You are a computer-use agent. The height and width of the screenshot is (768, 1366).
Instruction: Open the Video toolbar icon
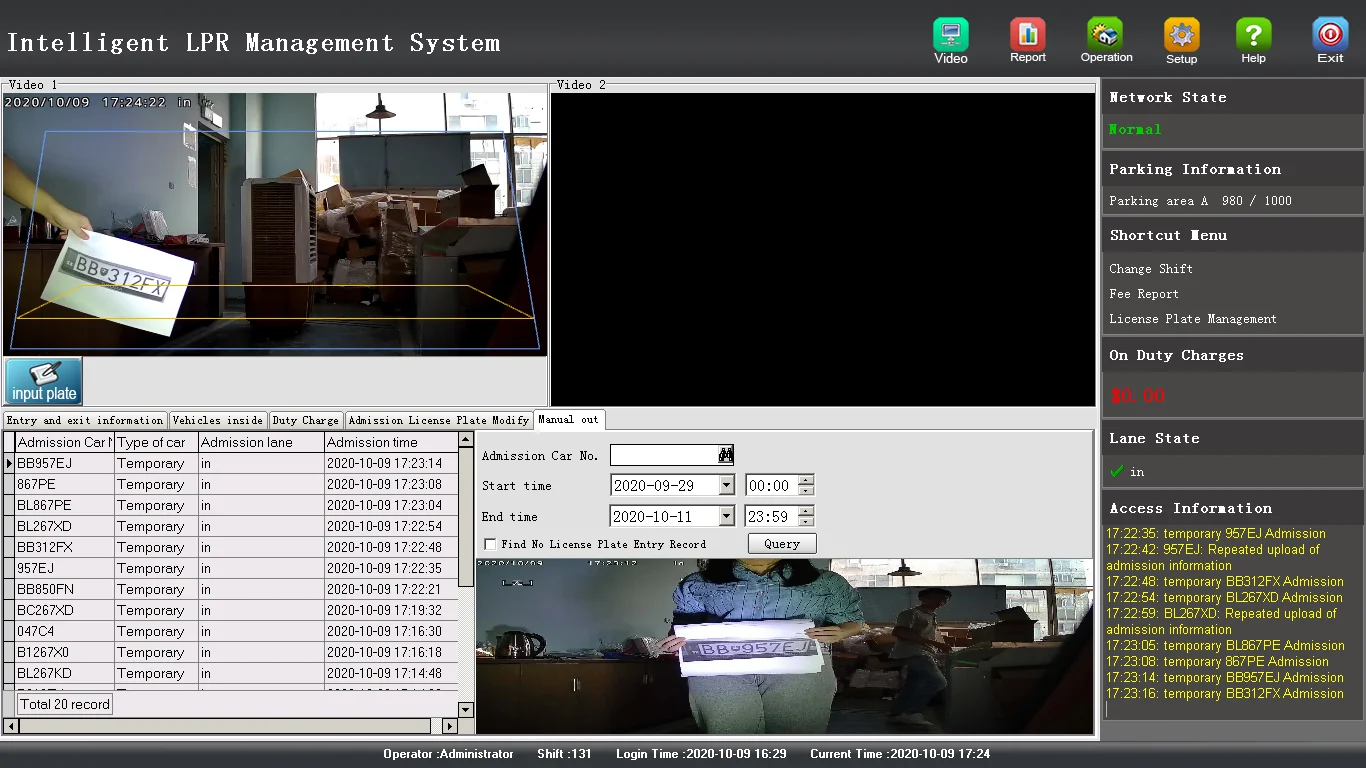950,36
